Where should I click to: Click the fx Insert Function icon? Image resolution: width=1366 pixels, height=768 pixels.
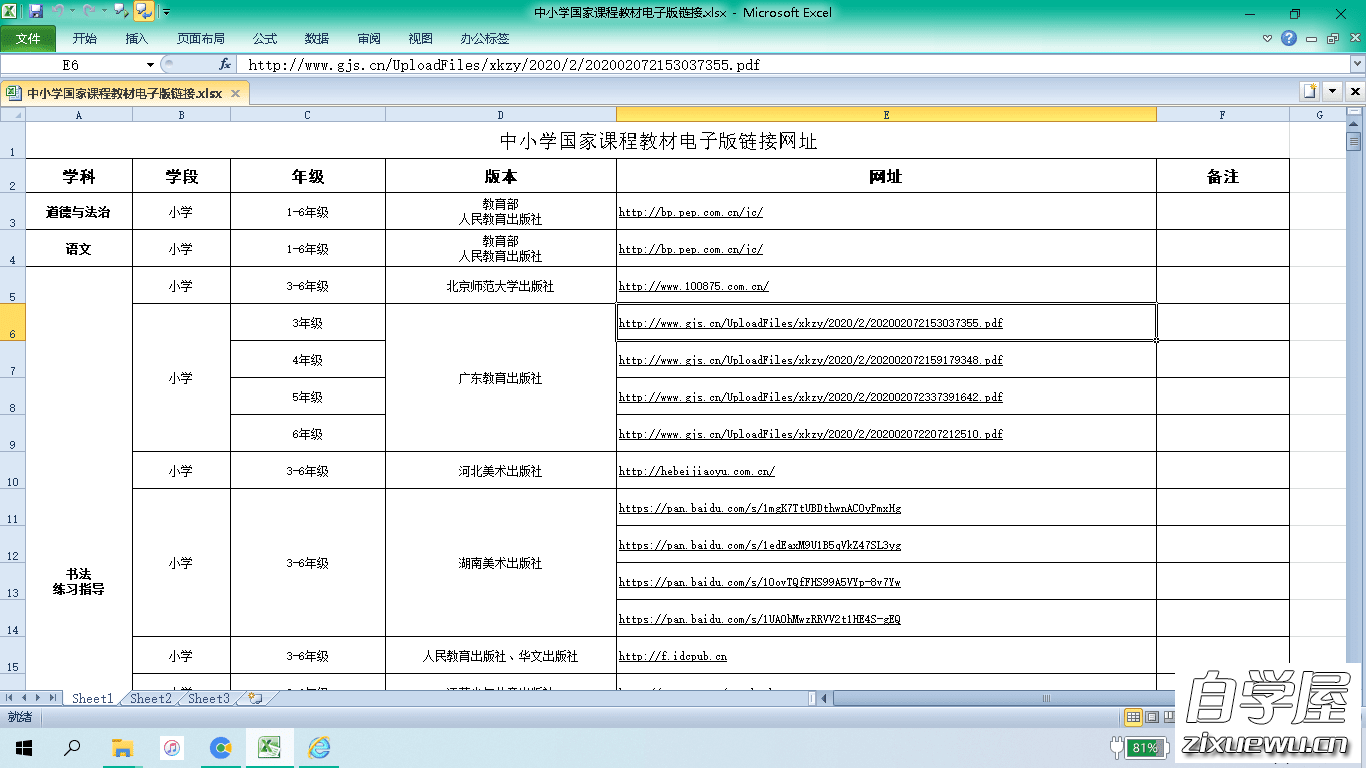[225, 64]
